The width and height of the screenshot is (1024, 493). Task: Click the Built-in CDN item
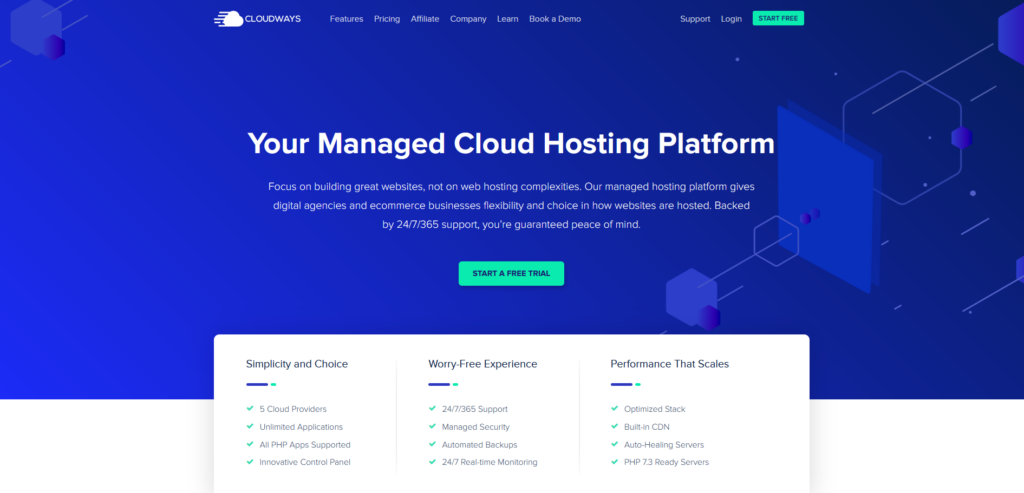(647, 426)
